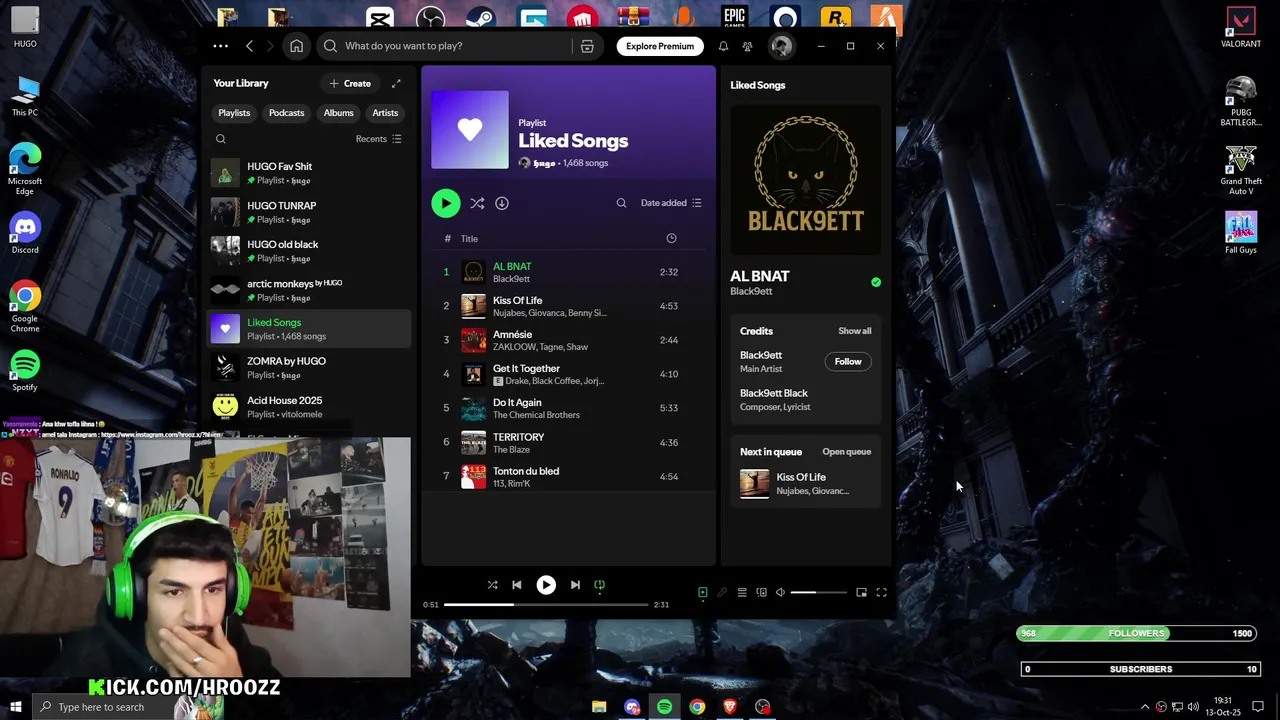Open the Friend Activity icon
Image resolution: width=1280 pixels, height=720 pixels.
[x=747, y=46]
